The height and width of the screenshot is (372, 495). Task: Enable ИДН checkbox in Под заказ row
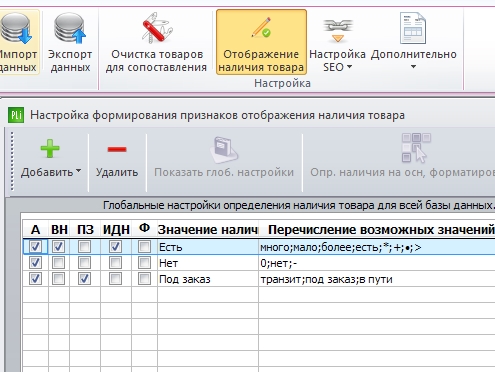[115, 279]
